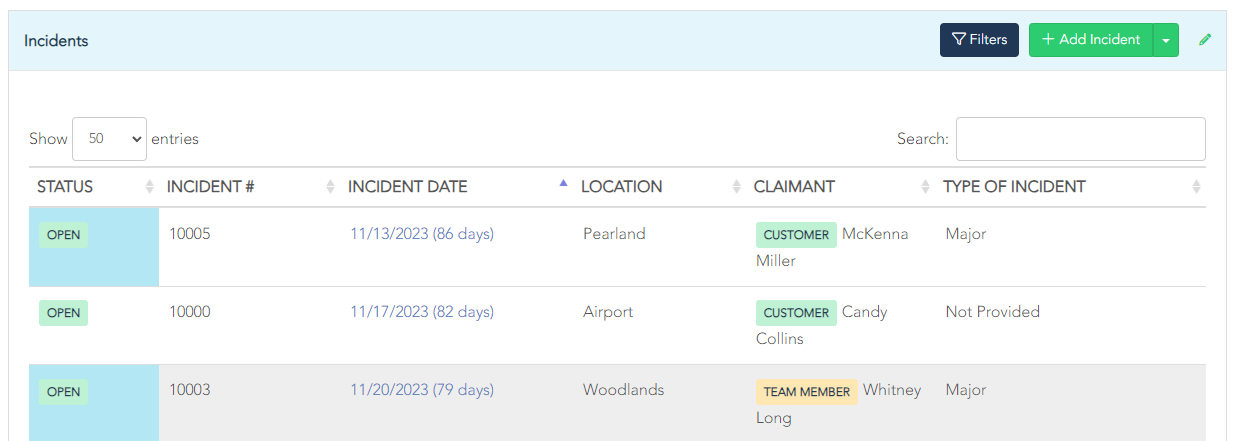Open the Show entries count dropdown
Image resolution: width=1235 pixels, height=441 pixels.
[109, 139]
